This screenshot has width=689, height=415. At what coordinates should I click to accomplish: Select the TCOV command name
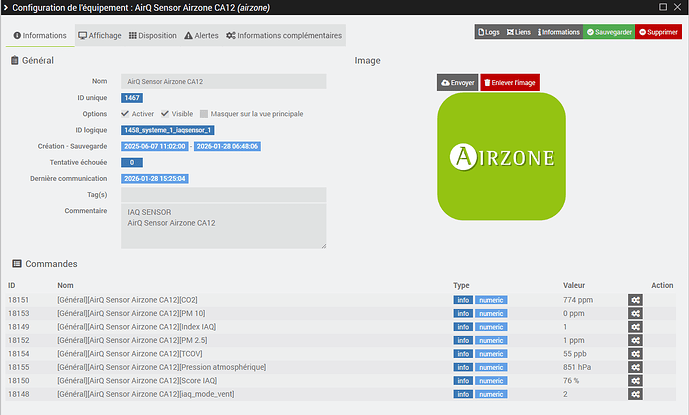(x=130, y=354)
